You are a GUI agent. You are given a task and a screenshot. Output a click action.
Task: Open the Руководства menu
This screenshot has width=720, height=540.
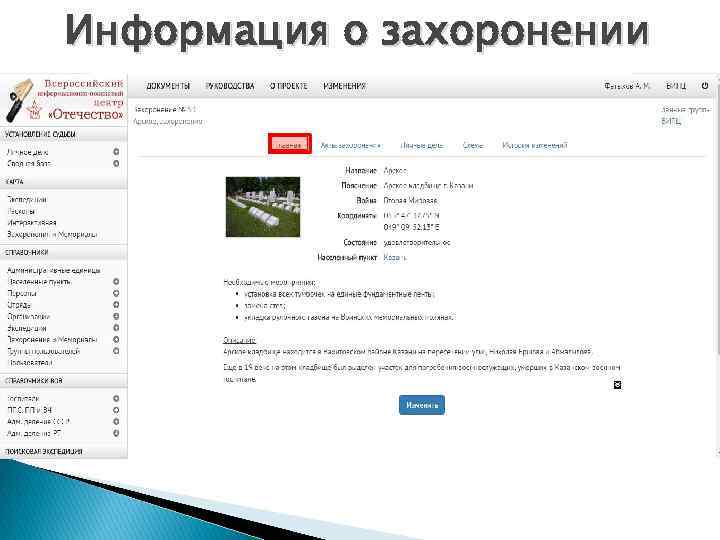[230, 86]
